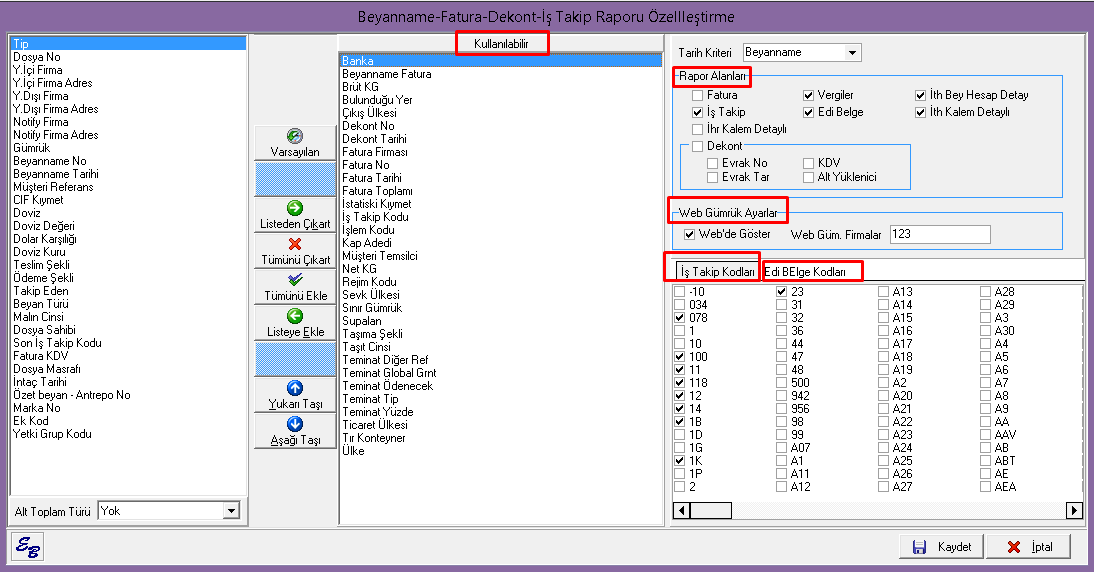1094x572 pixels.
Task: Toggle the Web'de Göster checkbox
Action: click(x=690, y=234)
